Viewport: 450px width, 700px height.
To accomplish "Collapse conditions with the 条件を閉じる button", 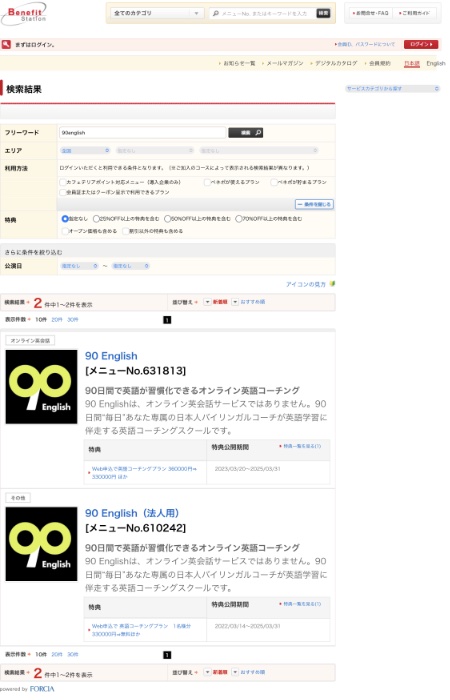I will (314, 204).
